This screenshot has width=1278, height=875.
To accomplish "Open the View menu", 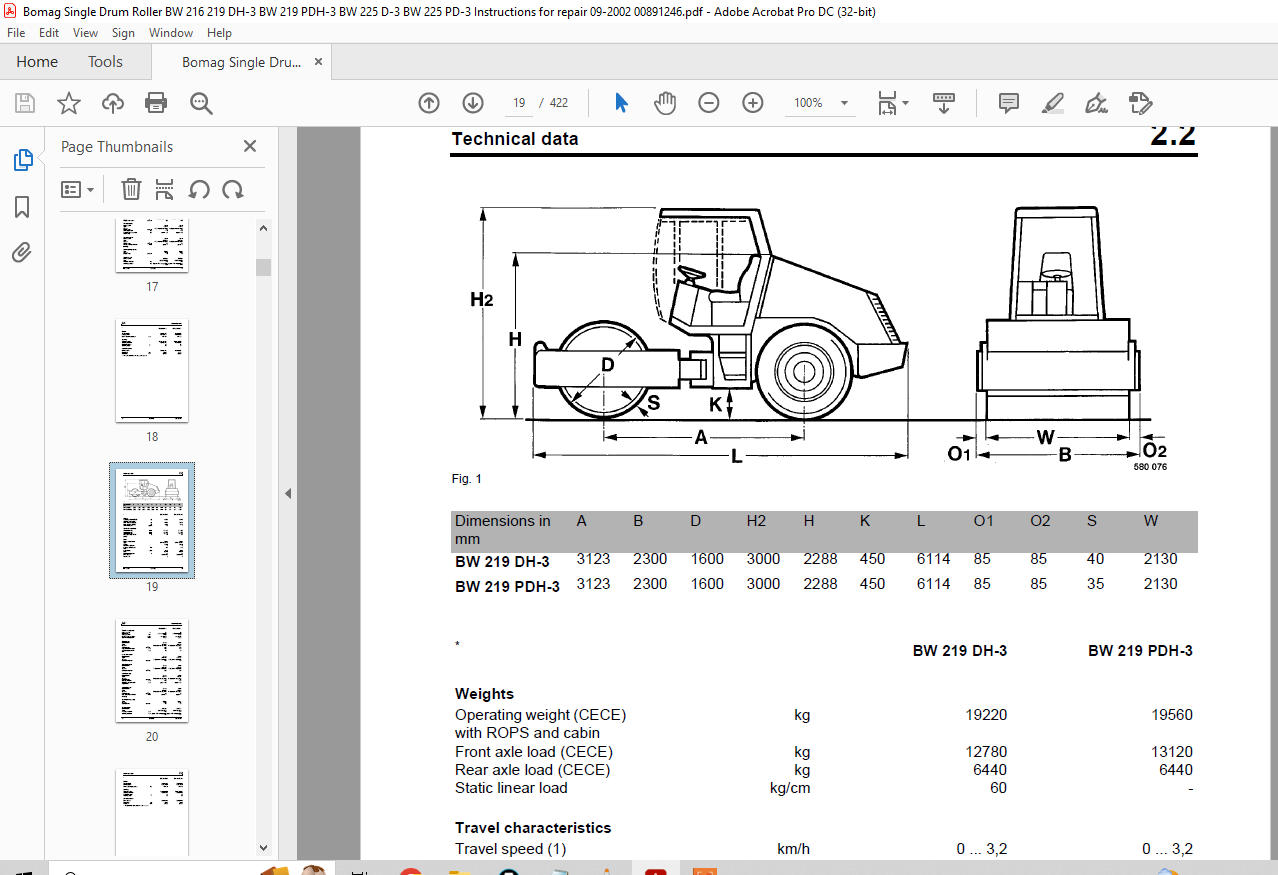I will 85,33.
